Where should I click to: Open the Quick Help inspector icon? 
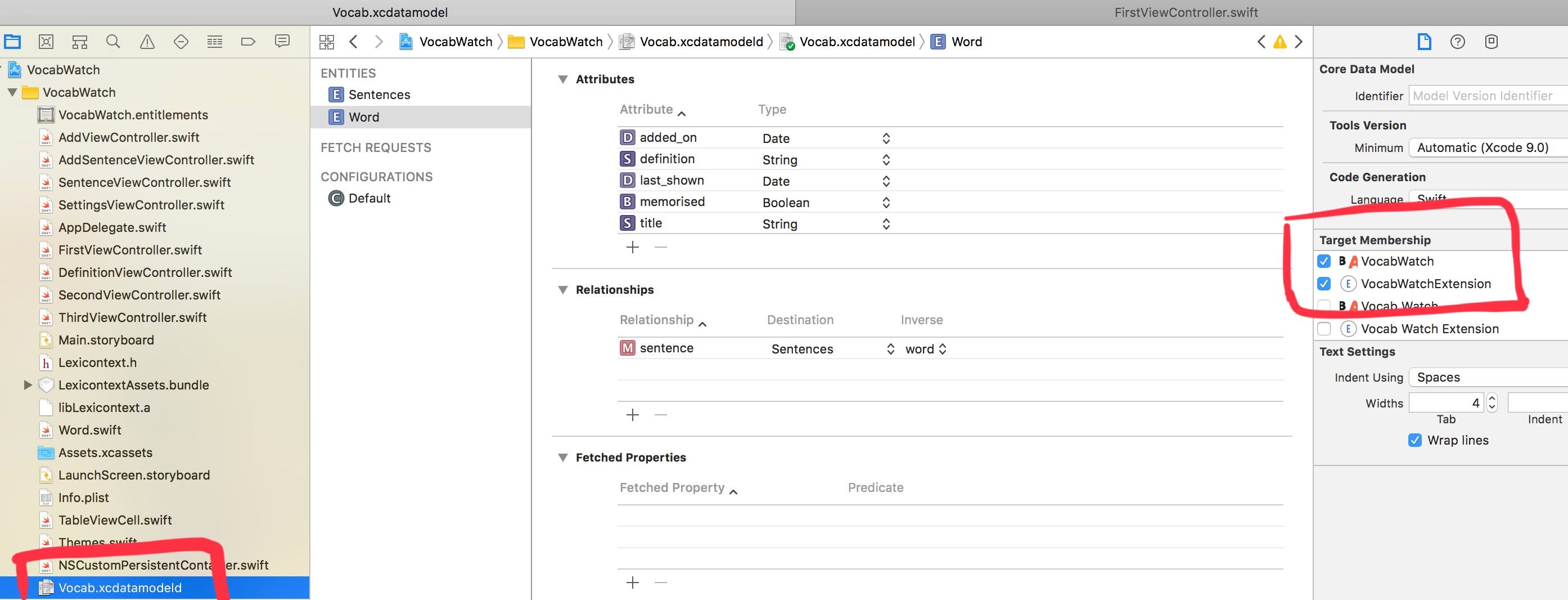[x=1457, y=42]
